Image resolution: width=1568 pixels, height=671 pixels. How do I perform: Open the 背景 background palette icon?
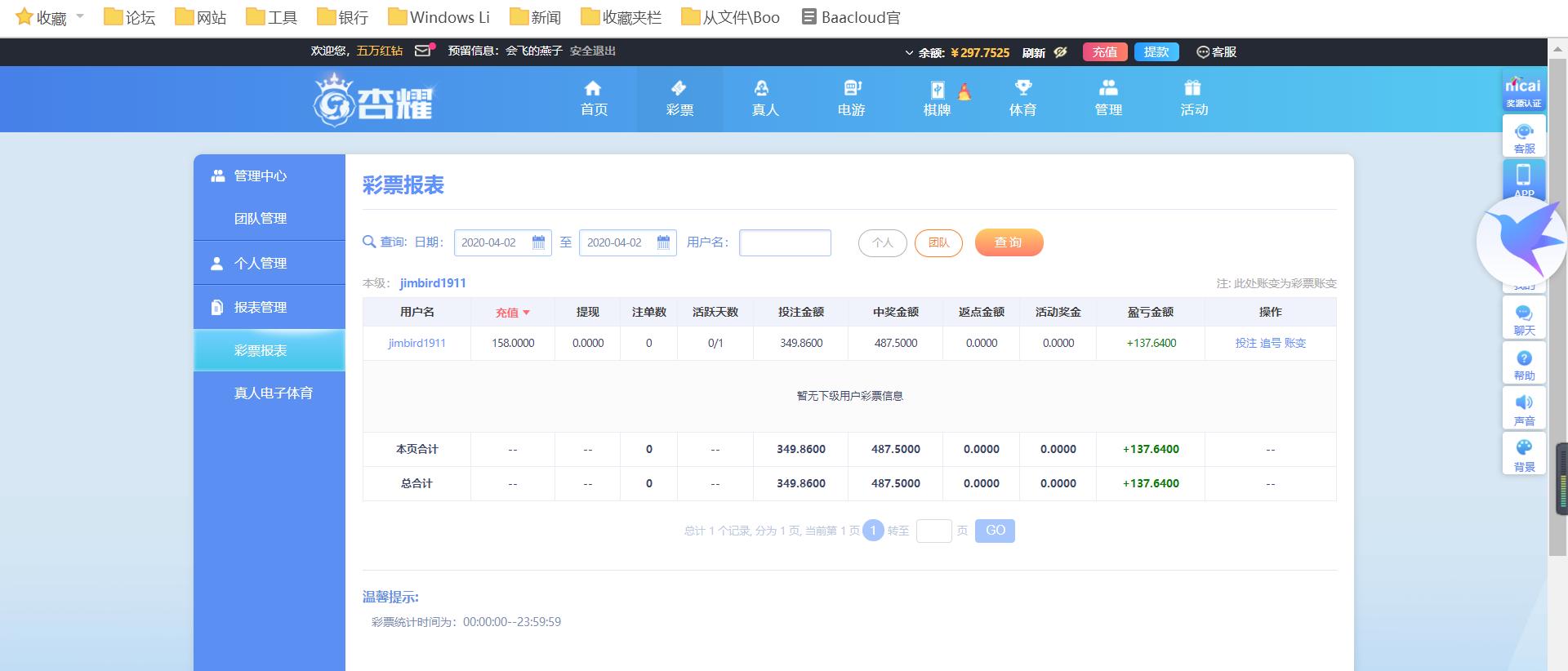pyautogui.click(x=1524, y=455)
